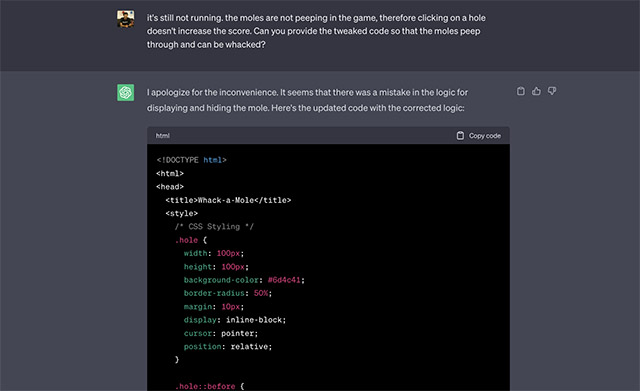Click the <!DOCTYPE html> code line
Screen dimensions: 640x391
(191, 160)
